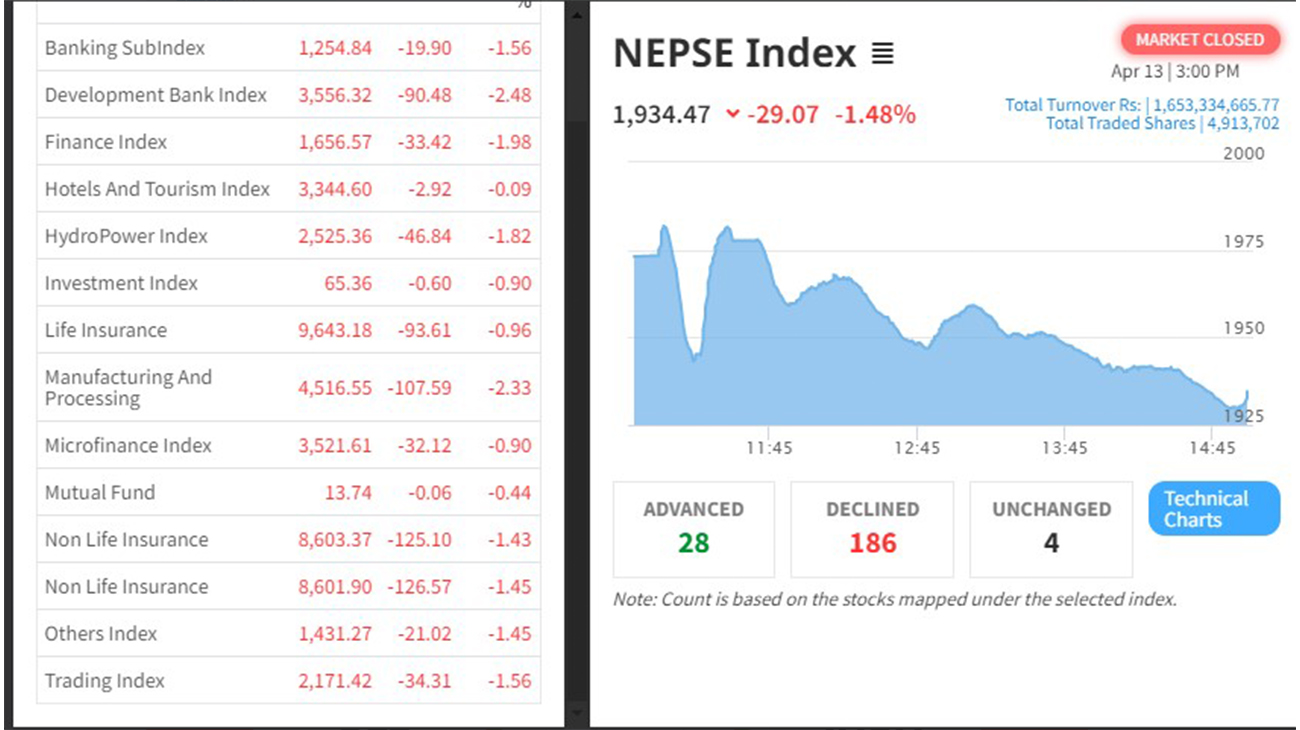Select the Life Insurance sub-index

point(106,330)
